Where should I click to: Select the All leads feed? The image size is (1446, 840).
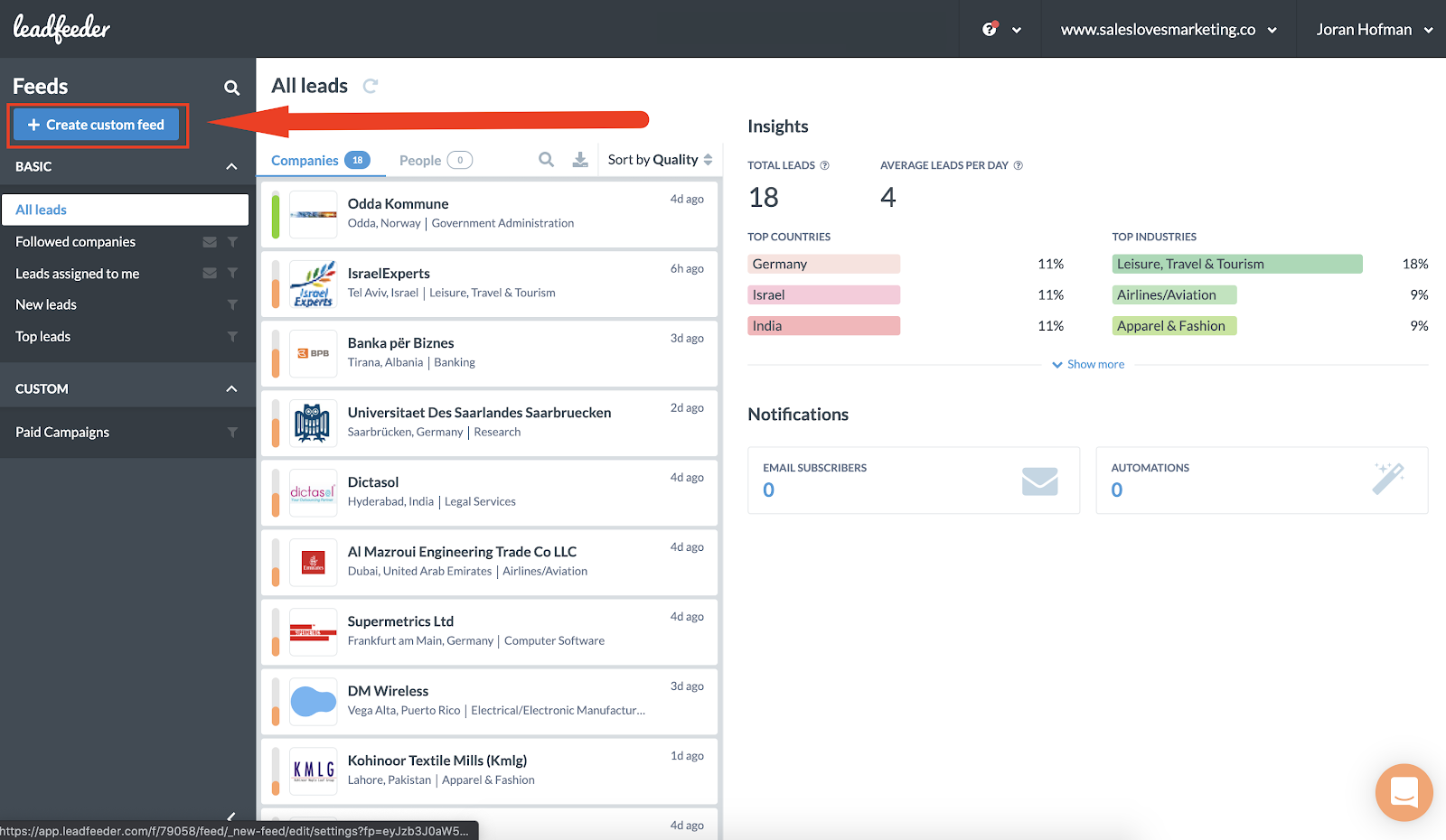(125, 210)
